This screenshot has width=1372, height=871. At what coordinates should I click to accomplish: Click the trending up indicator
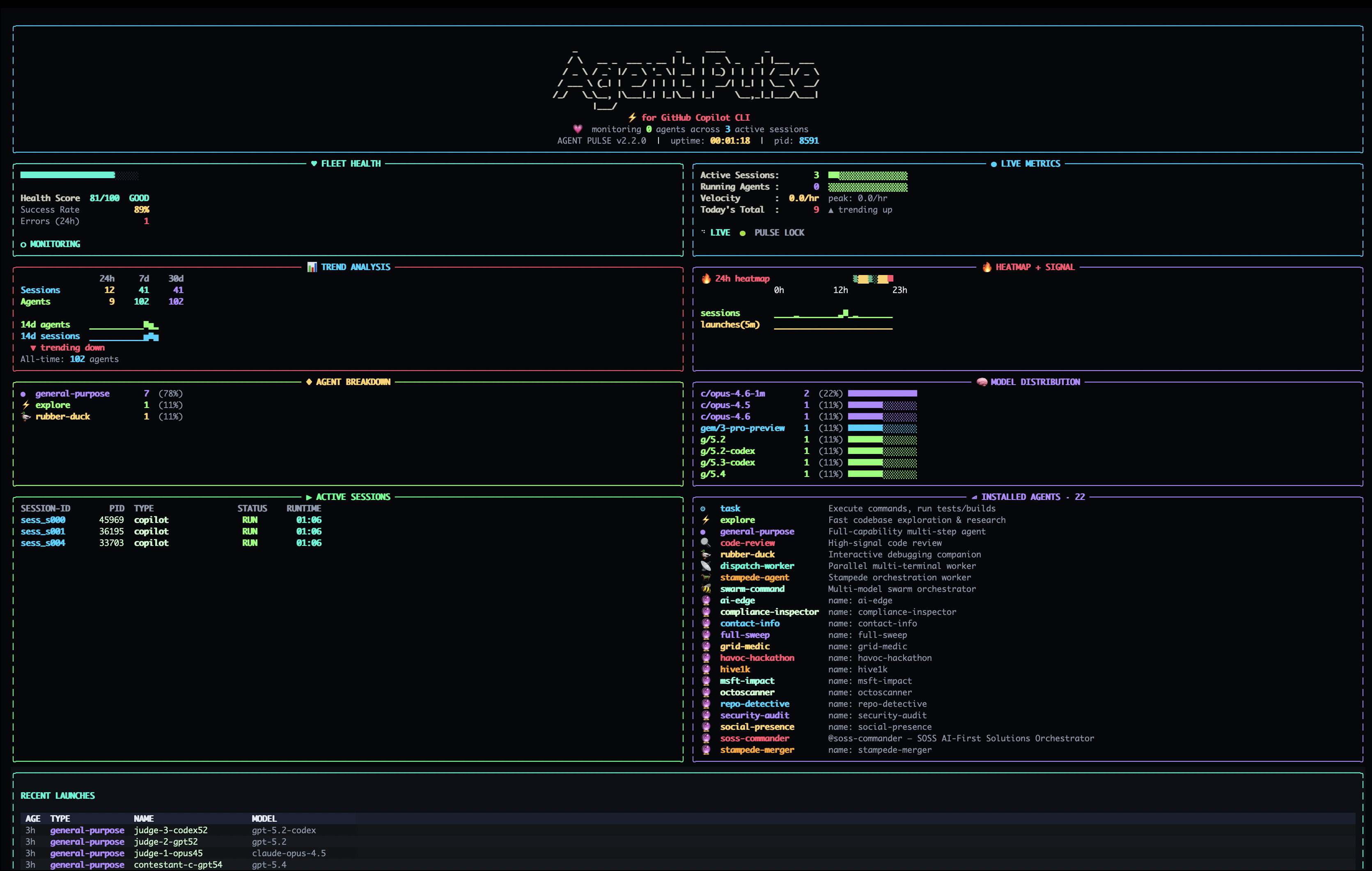[860, 210]
